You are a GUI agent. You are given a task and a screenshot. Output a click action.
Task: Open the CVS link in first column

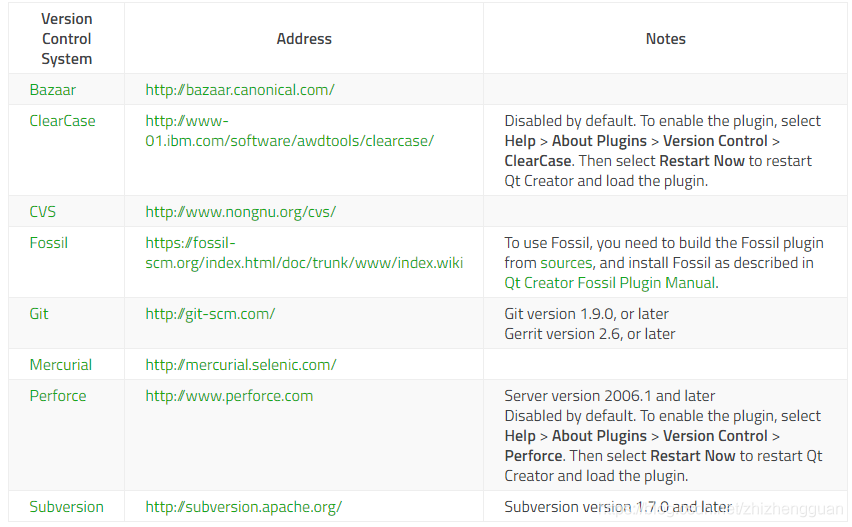tap(43, 212)
